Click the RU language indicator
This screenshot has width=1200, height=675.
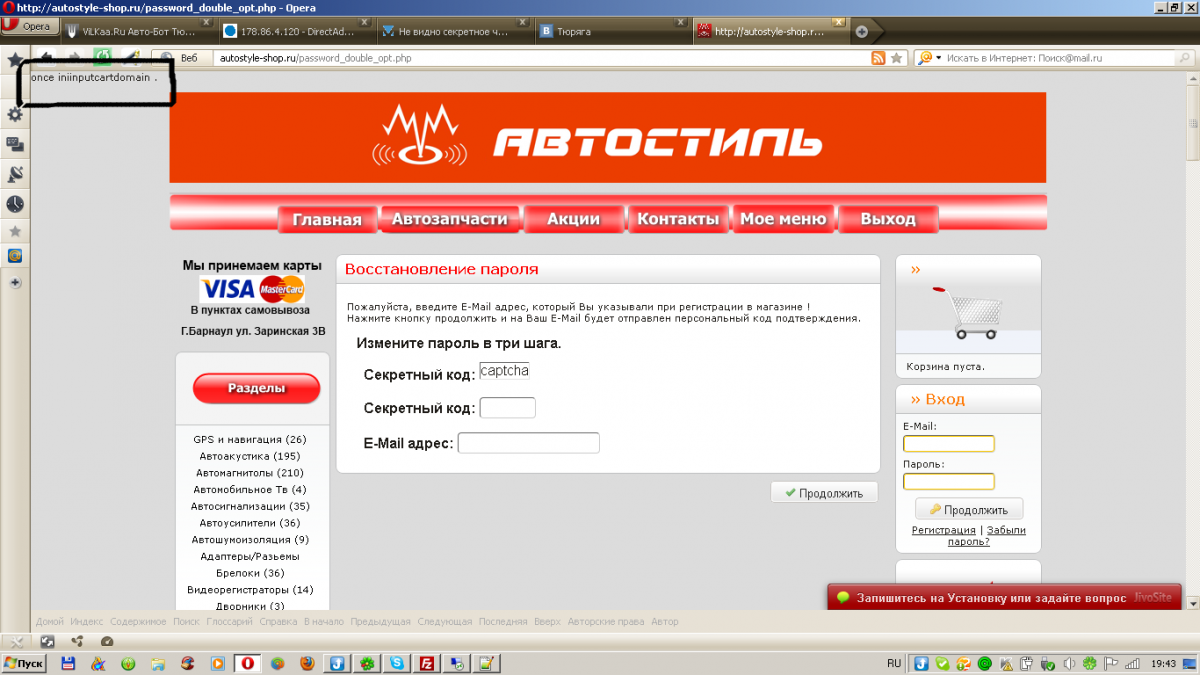point(894,663)
